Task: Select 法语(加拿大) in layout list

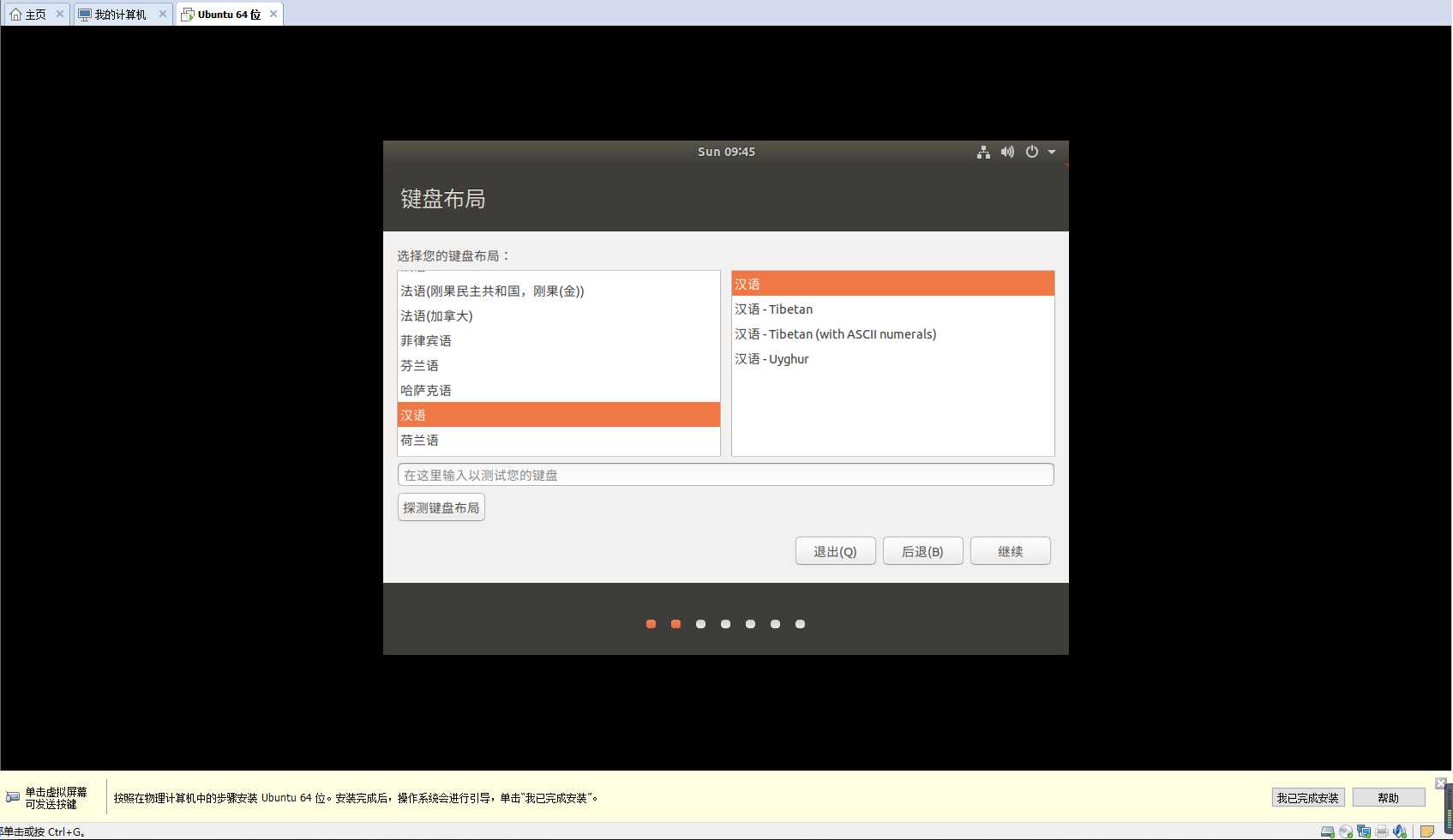Action: coord(559,316)
